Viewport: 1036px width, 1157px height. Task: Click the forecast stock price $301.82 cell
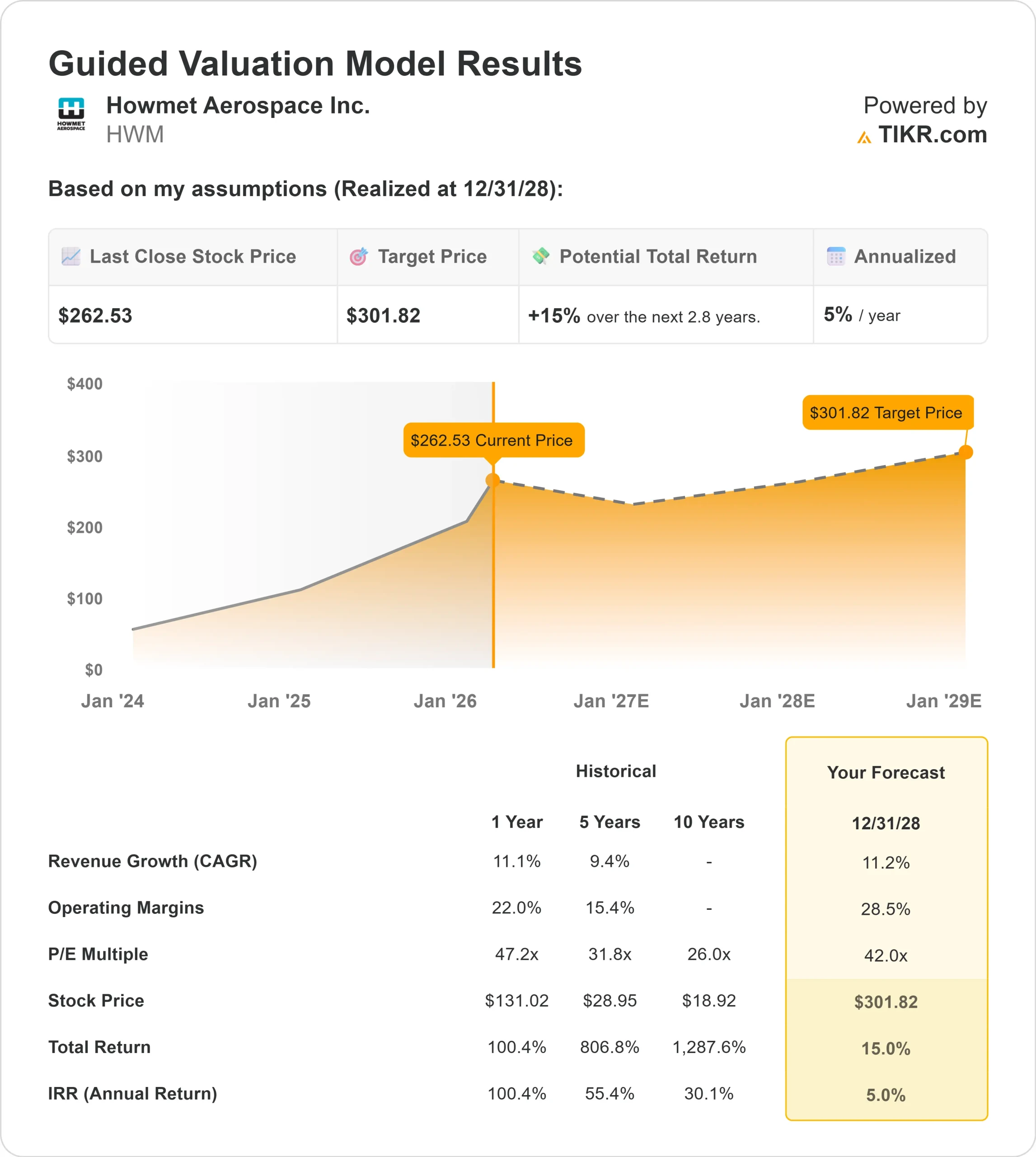(886, 1002)
